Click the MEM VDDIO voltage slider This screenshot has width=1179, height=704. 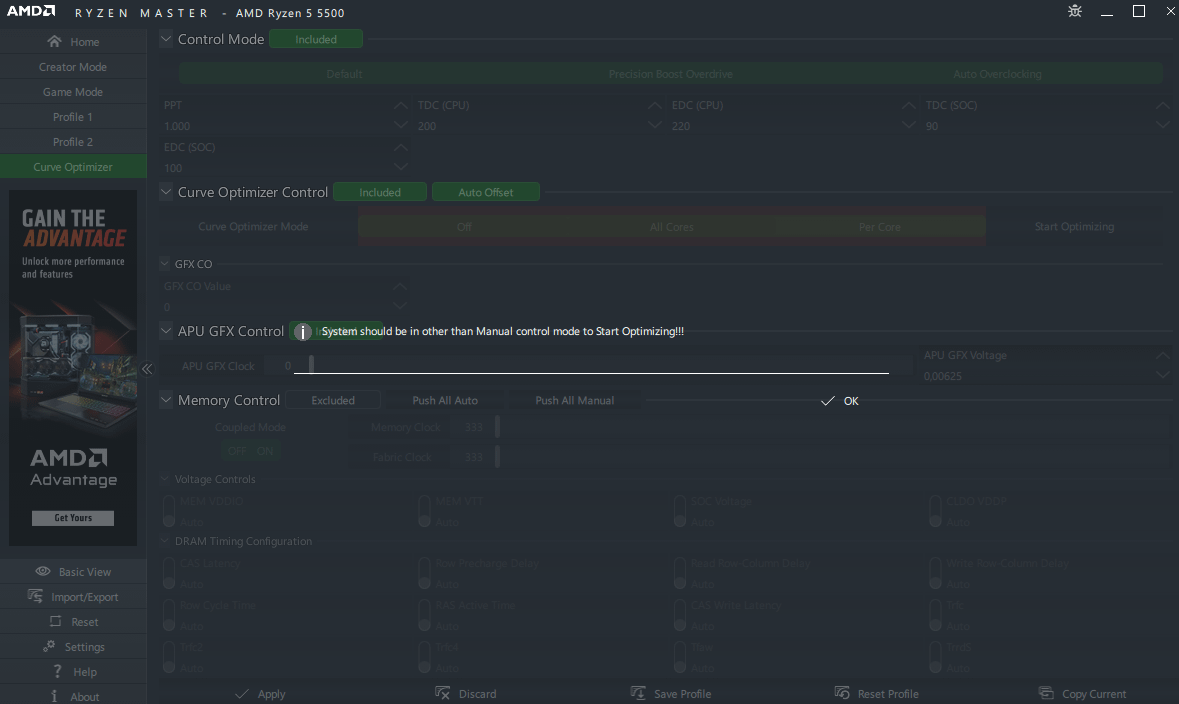click(169, 511)
